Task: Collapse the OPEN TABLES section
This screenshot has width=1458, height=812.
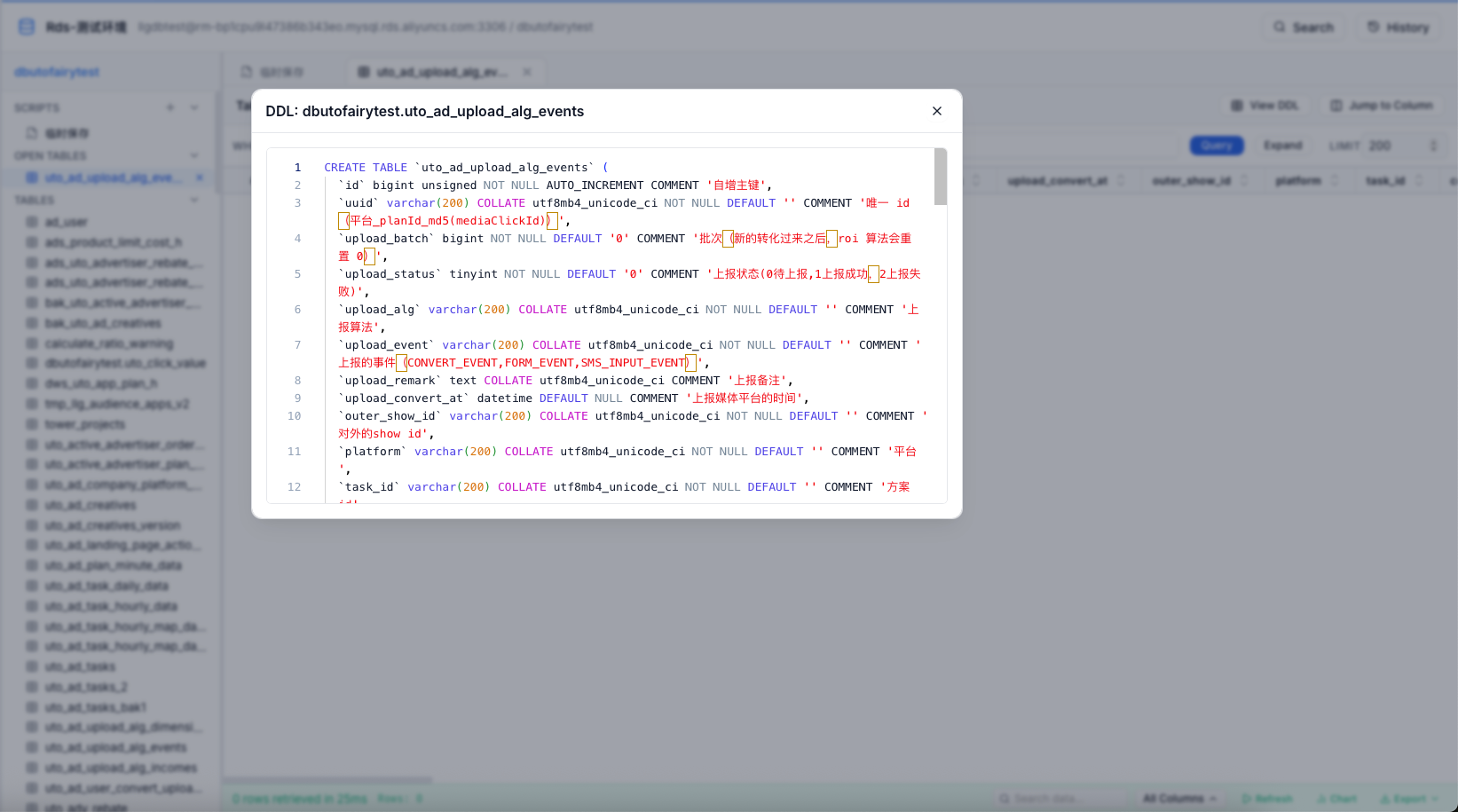Action: (194, 154)
